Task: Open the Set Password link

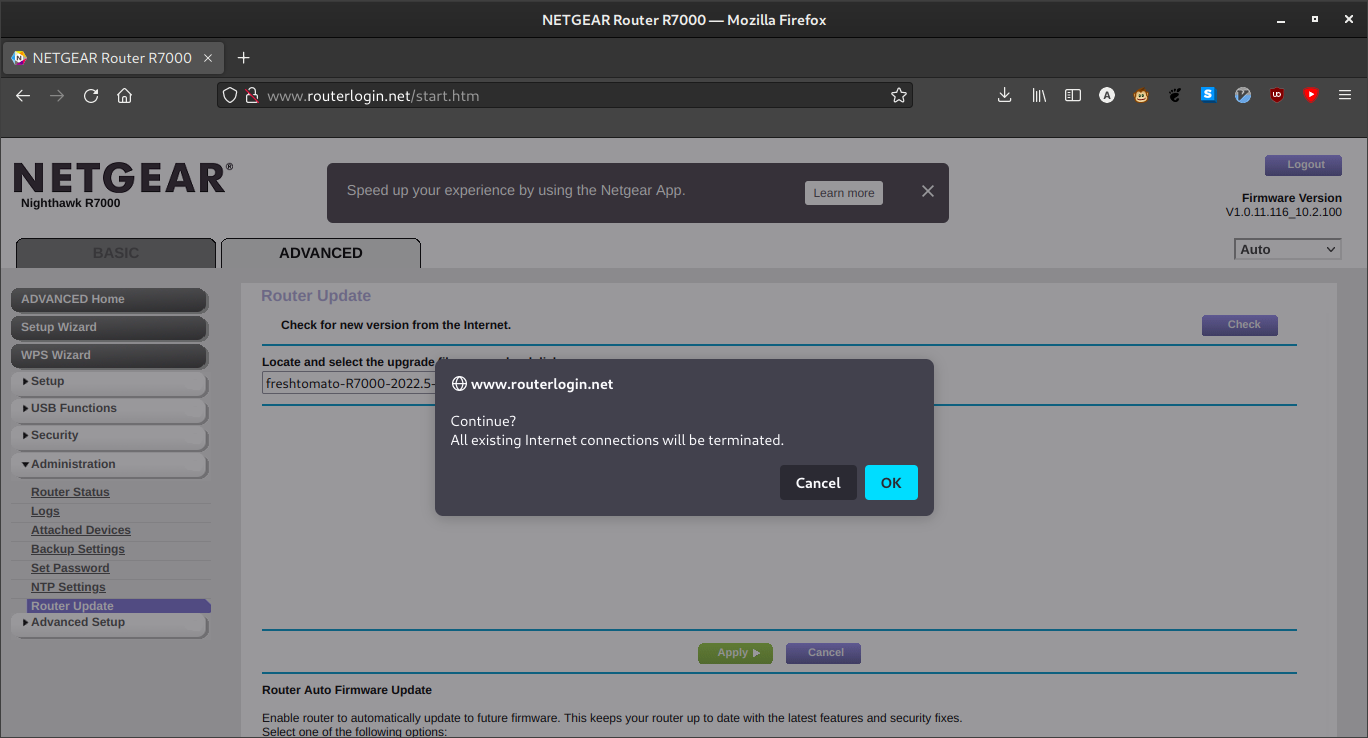Action: click(x=70, y=568)
